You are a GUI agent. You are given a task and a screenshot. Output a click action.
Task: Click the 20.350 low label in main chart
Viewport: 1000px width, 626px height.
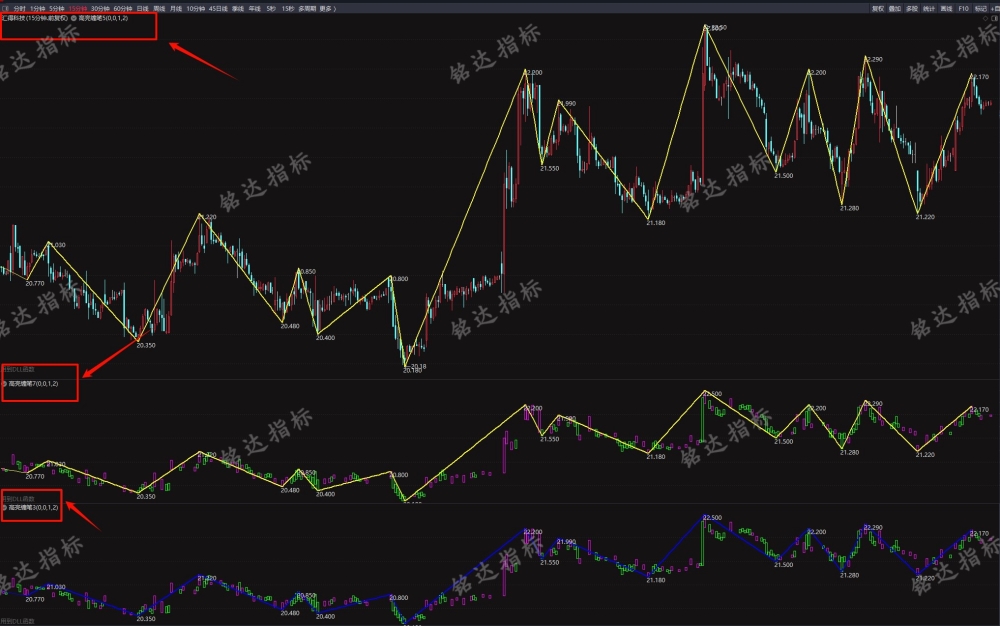(146, 346)
